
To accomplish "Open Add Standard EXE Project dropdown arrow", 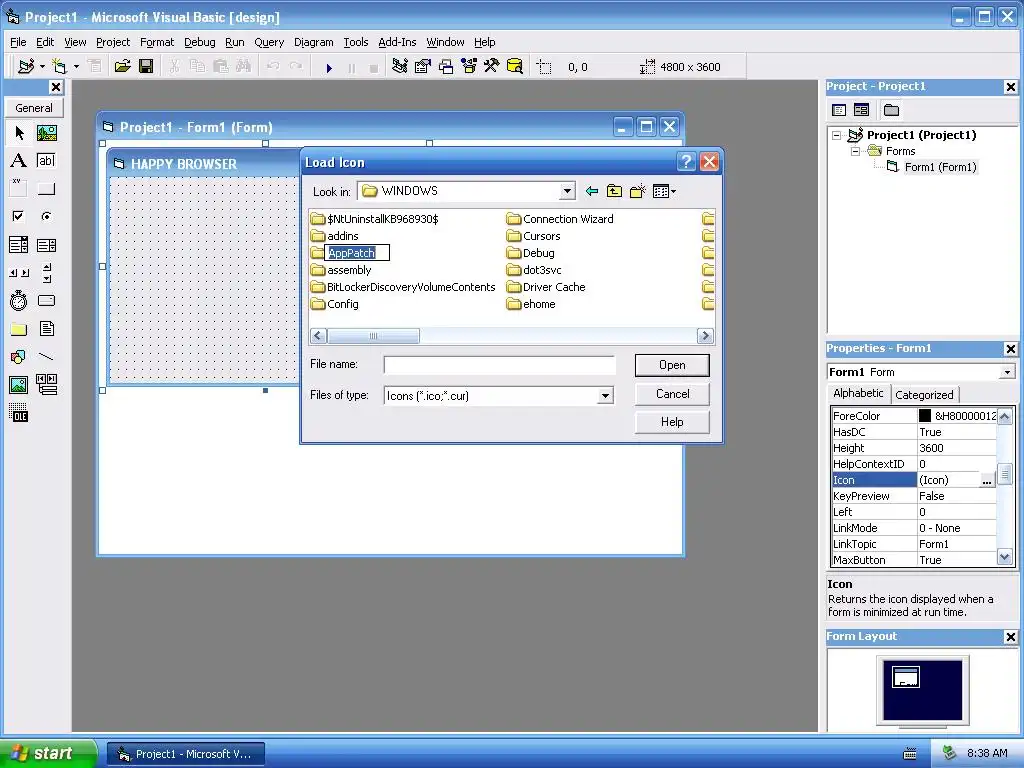I will (x=42, y=67).
